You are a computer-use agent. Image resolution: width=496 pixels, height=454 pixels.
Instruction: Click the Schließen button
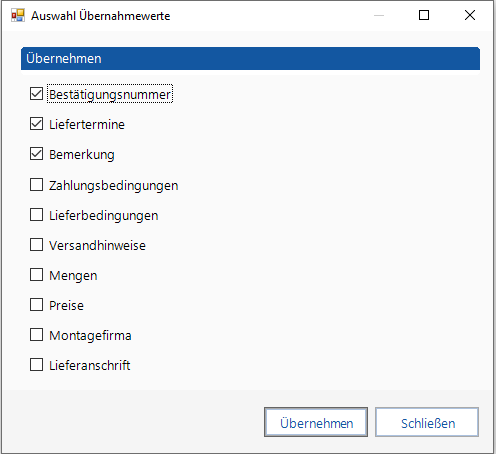pos(427,422)
